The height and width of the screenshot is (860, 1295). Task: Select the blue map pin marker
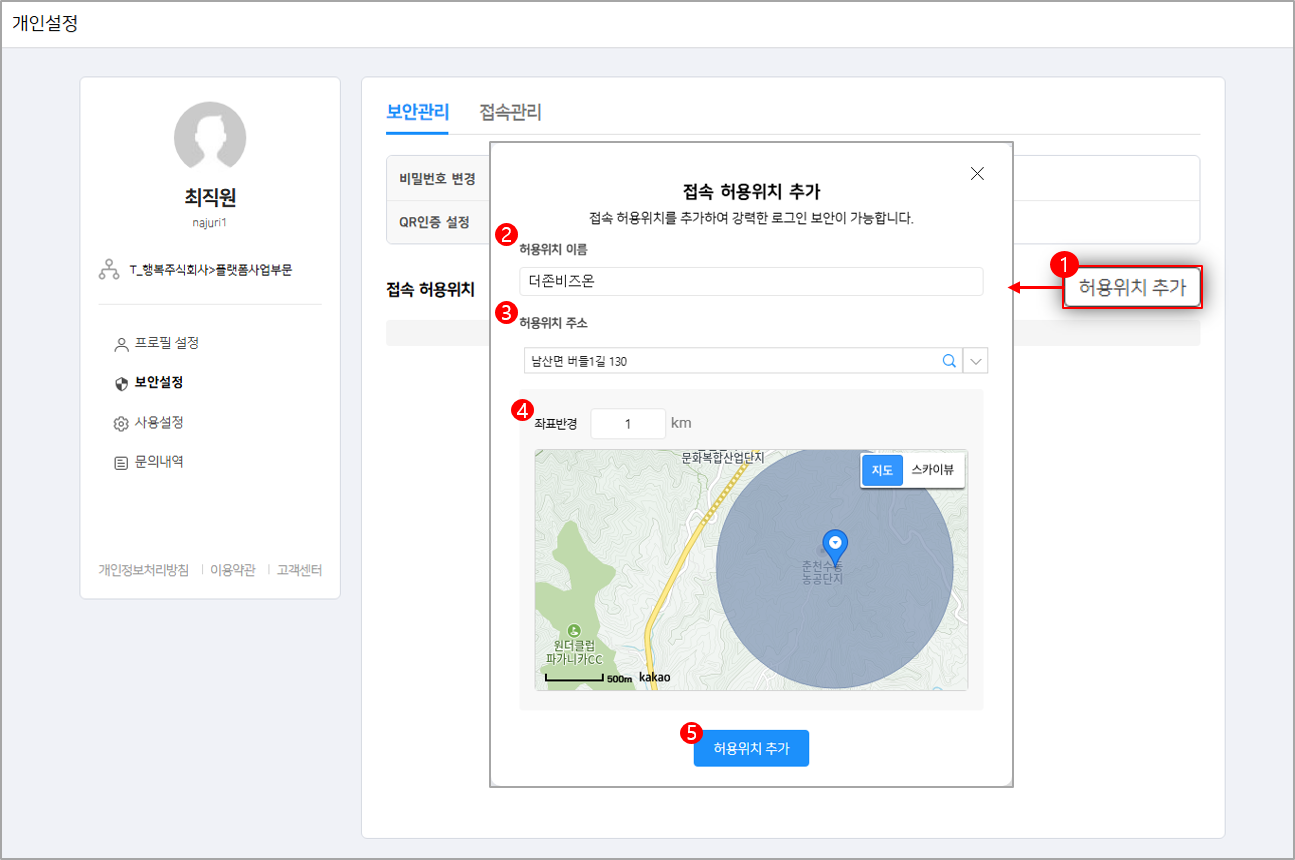click(x=835, y=543)
